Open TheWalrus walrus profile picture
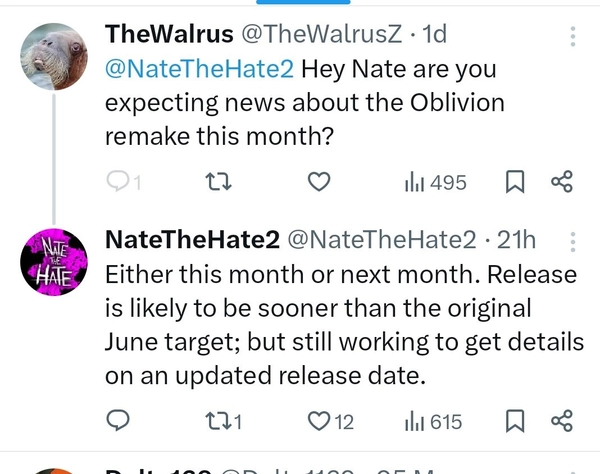Viewport: 600px width, 474px height. click(x=54, y=55)
